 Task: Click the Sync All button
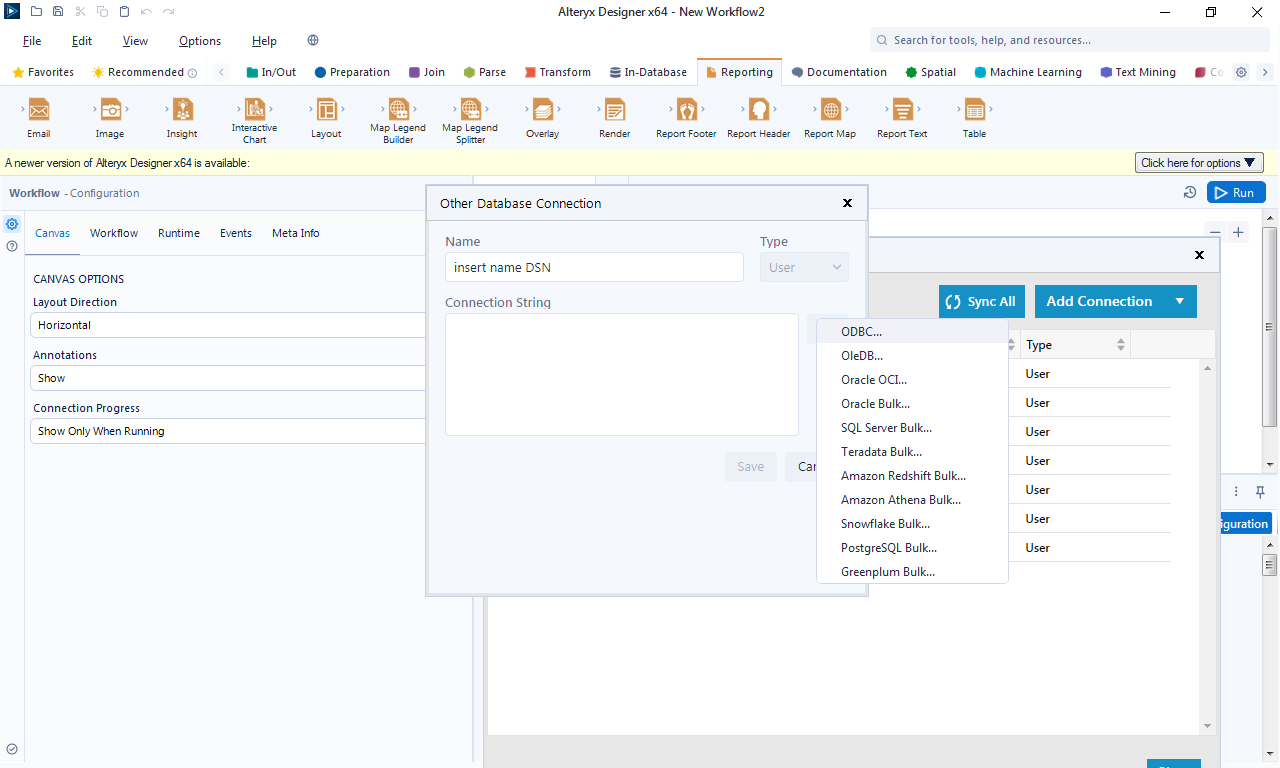click(981, 301)
